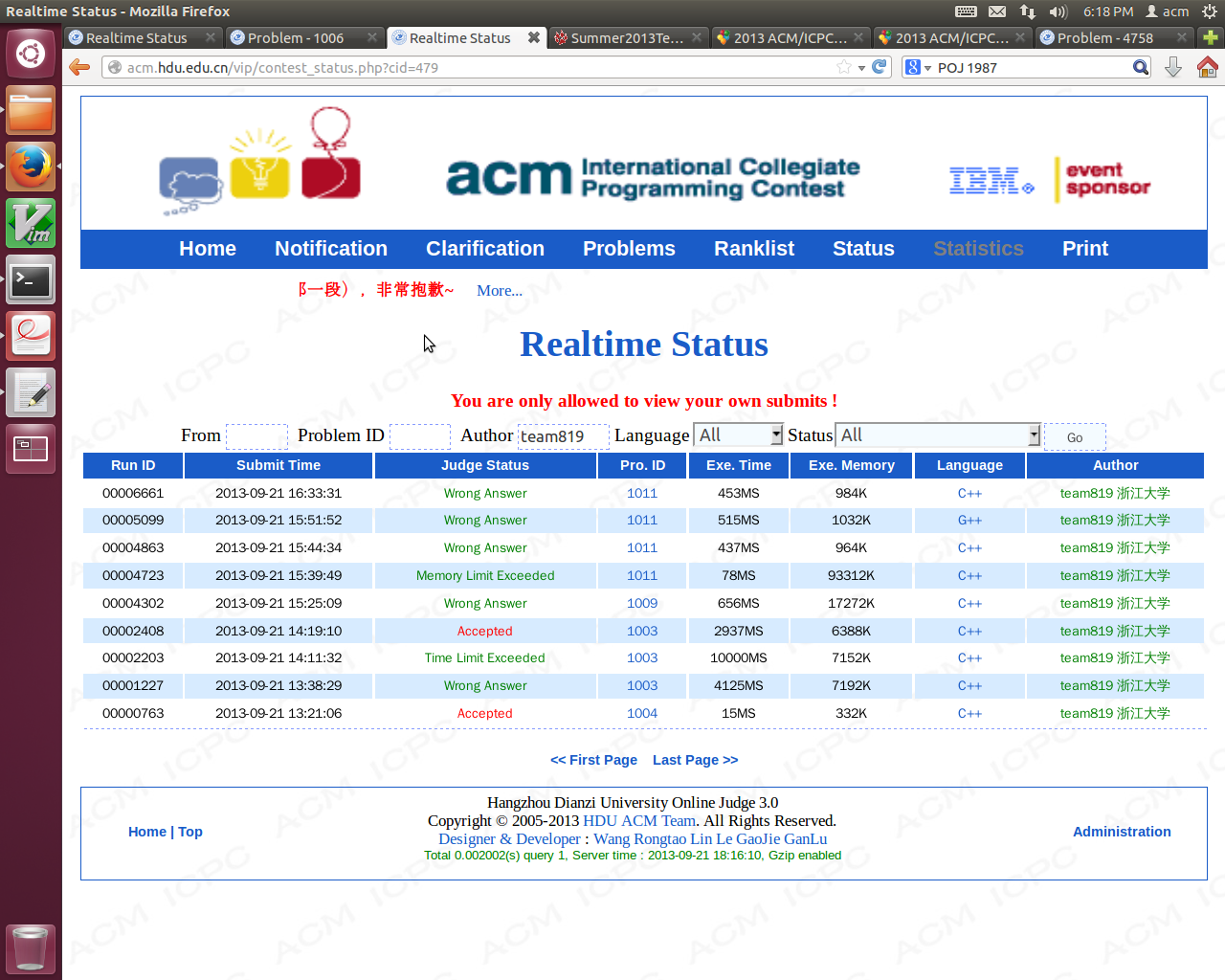1225x980 pixels.
Task: Open the downloads arrow icon
Action: (x=1173, y=67)
